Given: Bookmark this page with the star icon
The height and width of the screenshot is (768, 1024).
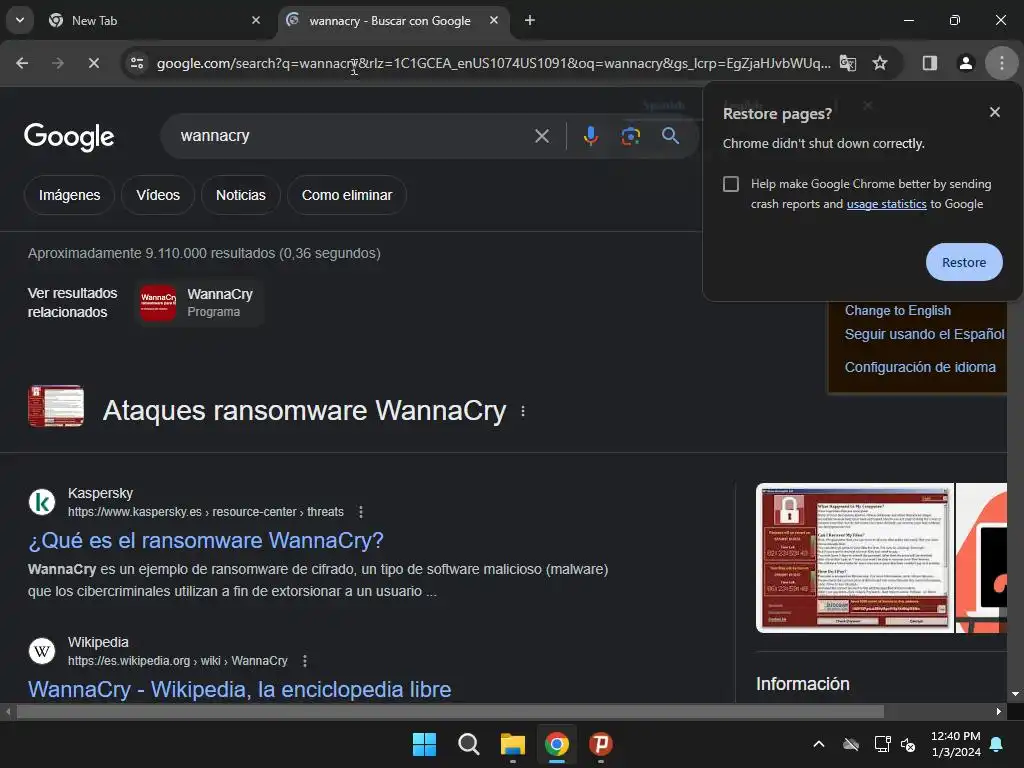Looking at the screenshot, I should click(880, 63).
